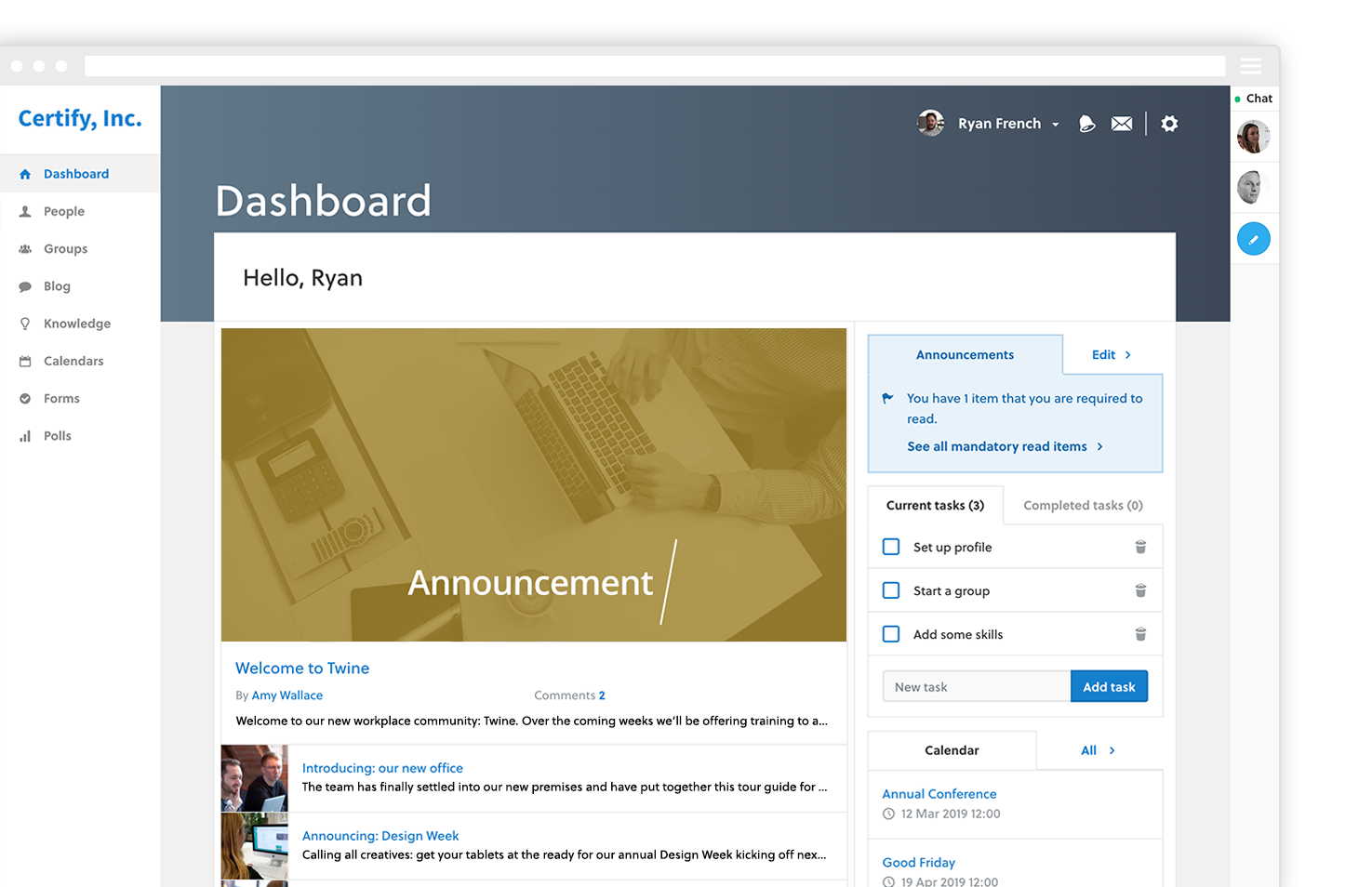
Task: Click the green online dot beside Chat
Action: point(1237,99)
